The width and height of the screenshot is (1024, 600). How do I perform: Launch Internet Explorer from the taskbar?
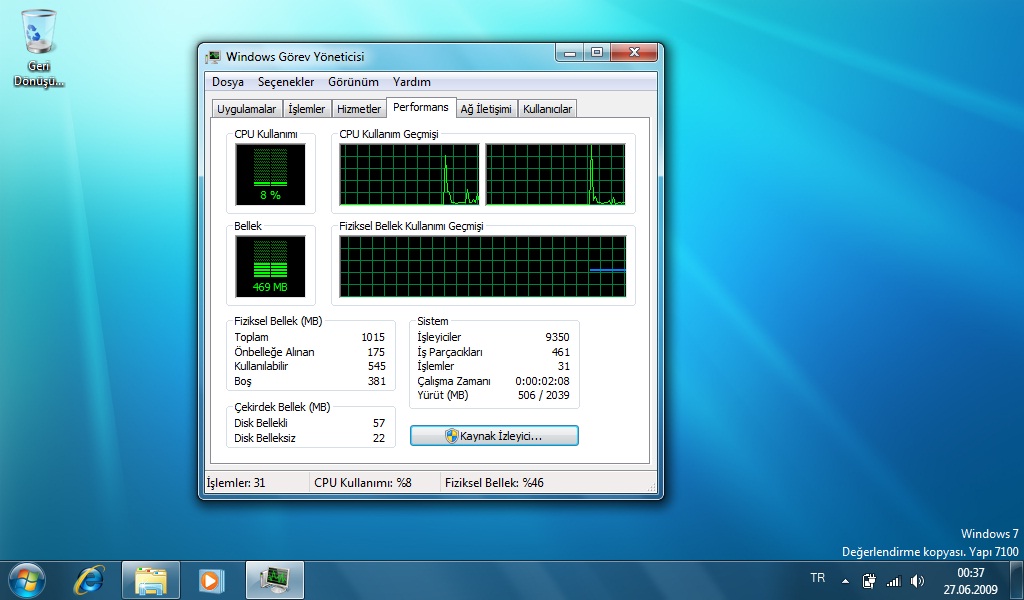89,580
